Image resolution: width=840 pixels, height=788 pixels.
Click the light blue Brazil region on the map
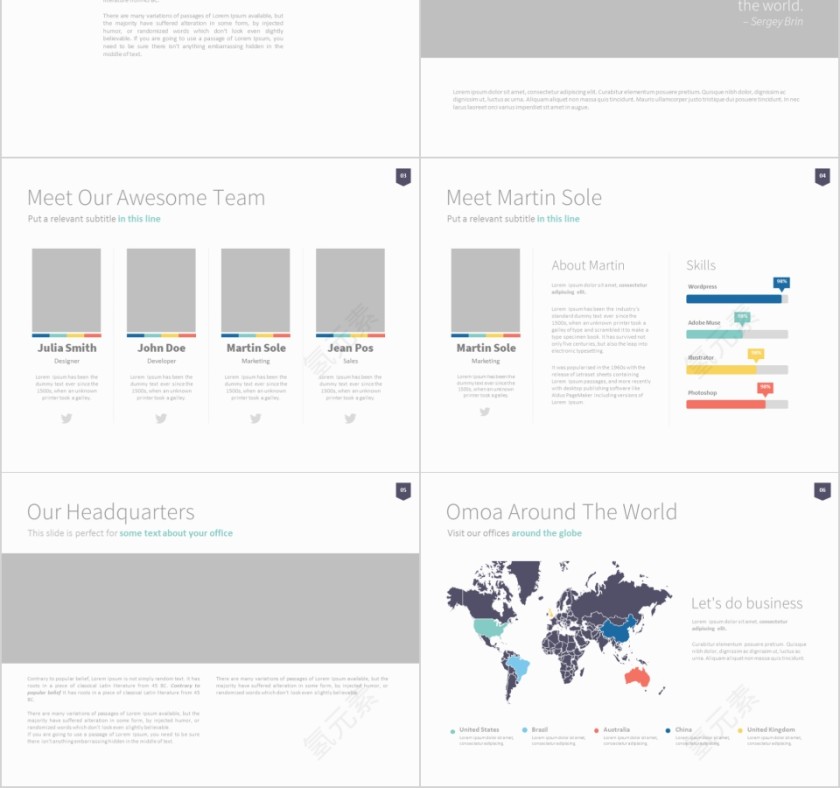(517, 665)
